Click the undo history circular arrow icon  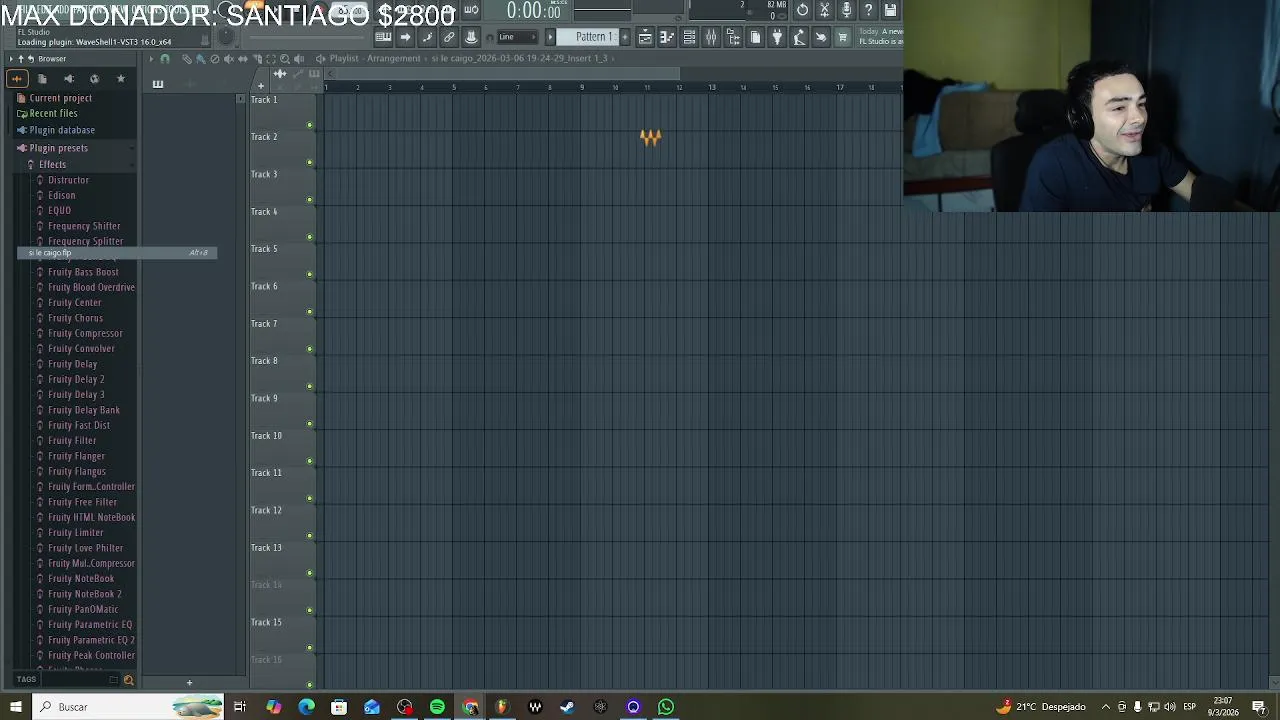point(802,10)
